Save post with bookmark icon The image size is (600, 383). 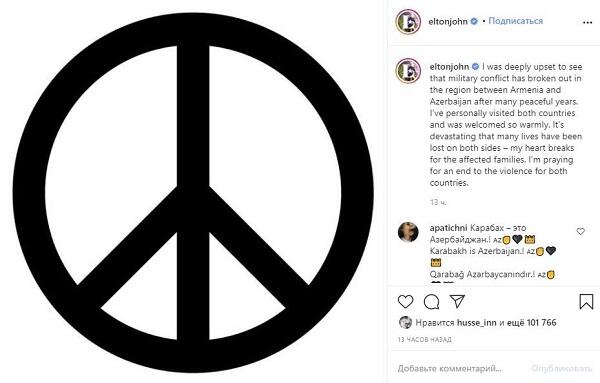(586, 302)
